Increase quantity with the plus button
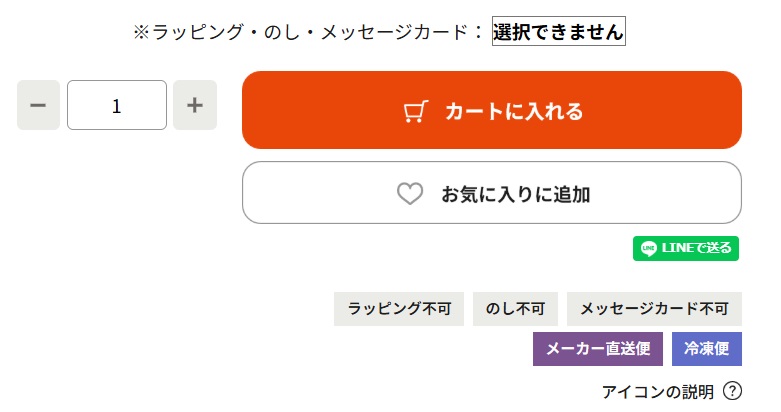The image size is (781, 412). coord(195,105)
